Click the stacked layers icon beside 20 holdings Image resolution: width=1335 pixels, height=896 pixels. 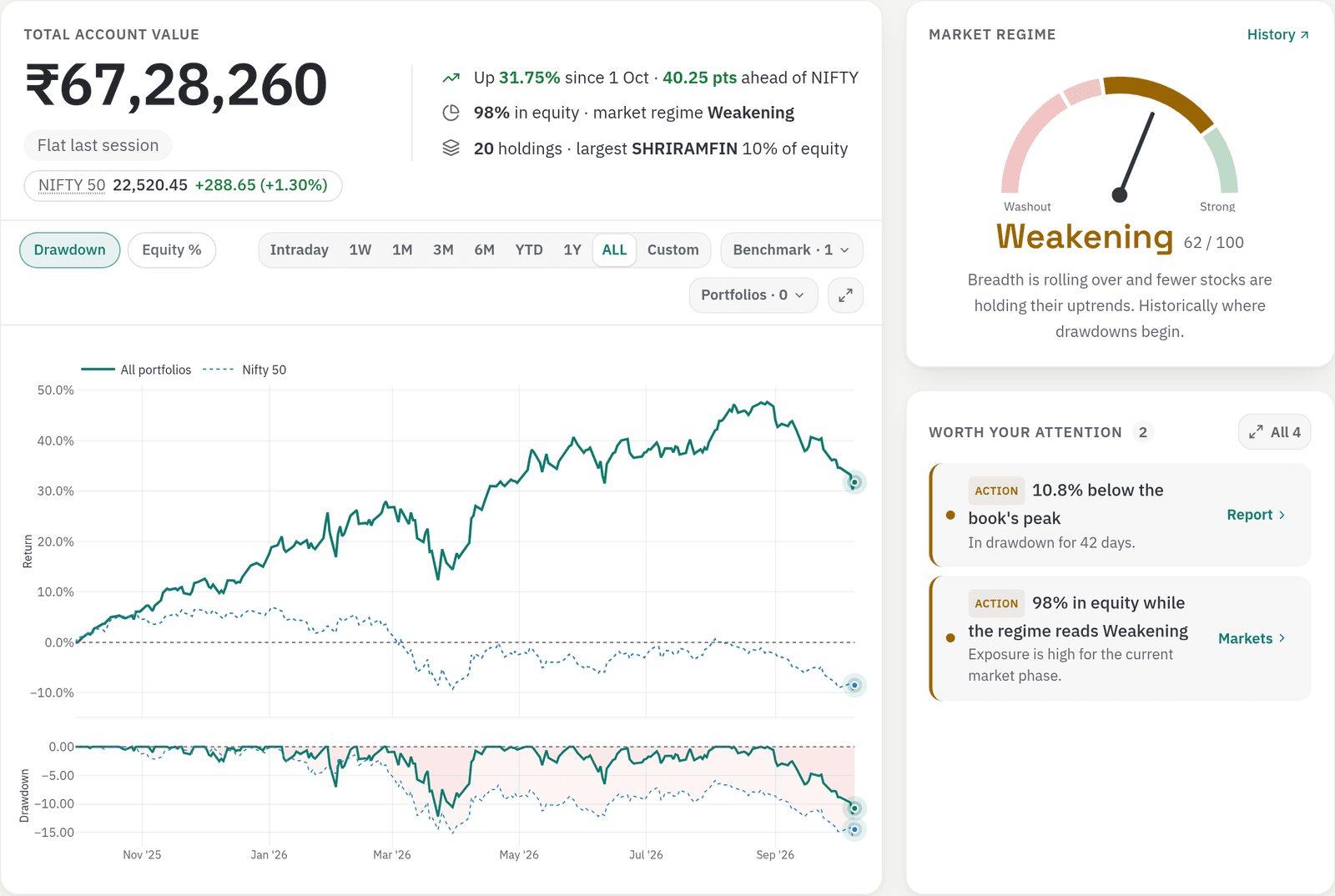click(451, 148)
